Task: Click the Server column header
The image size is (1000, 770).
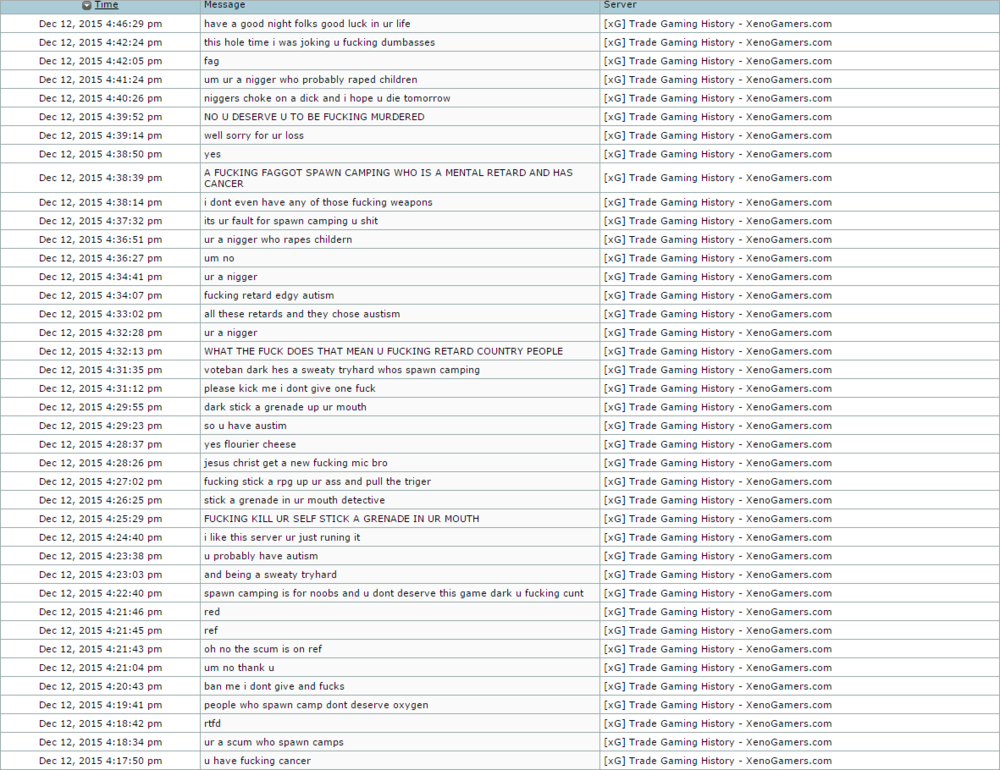Action: (620, 4)
